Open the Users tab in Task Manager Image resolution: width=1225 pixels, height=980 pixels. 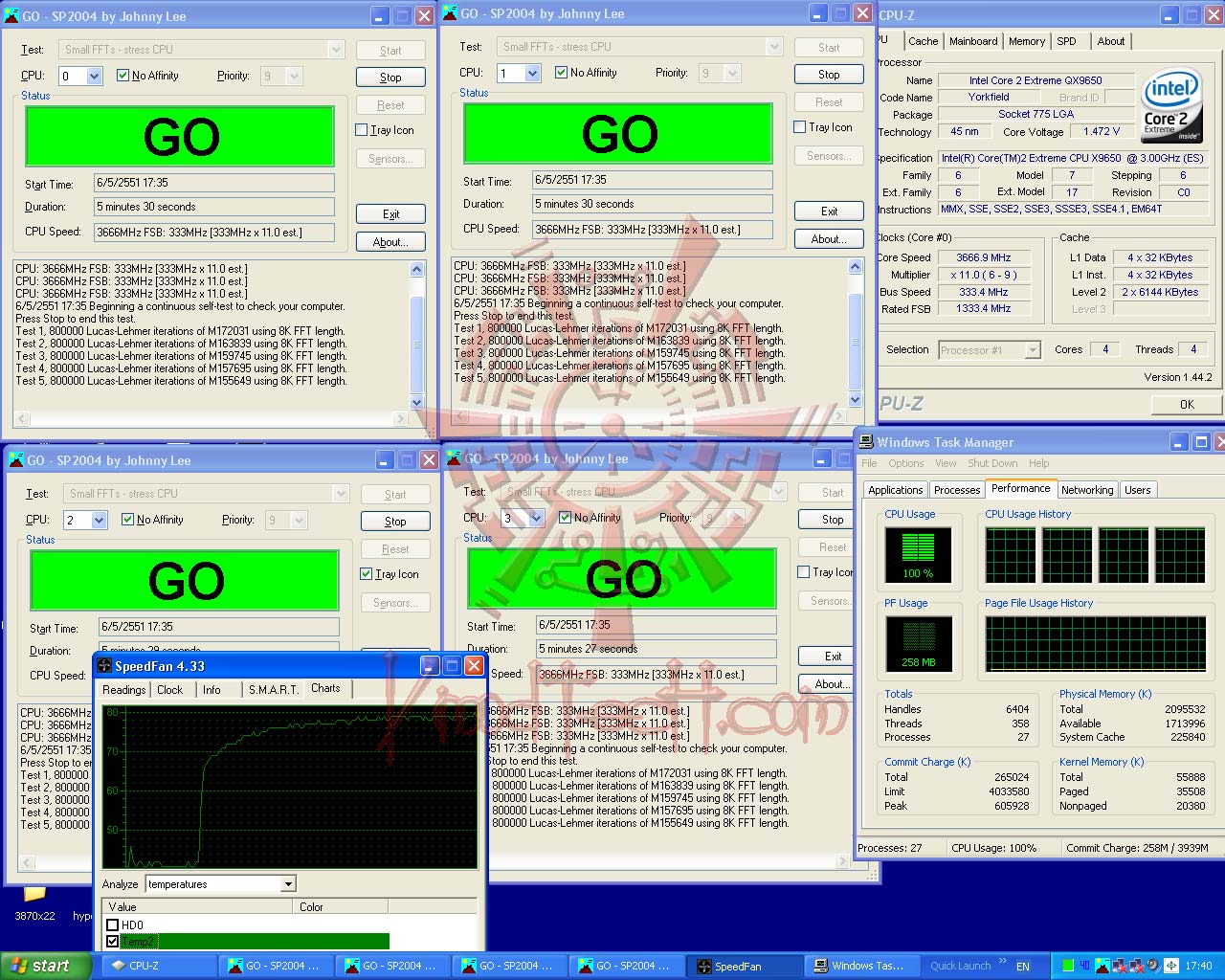1138,490
